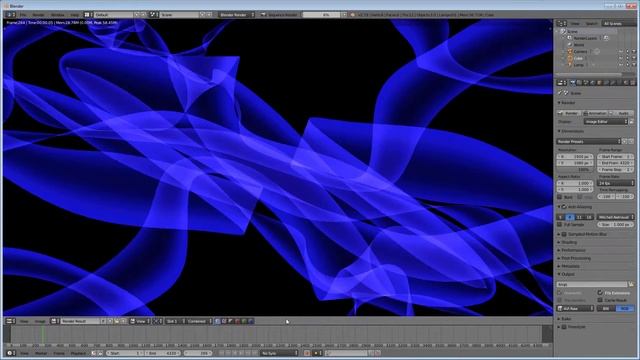This screenshot has width=640, height=360.
Task: Open the Render Presets dropdown
Action: coord(589,141)
